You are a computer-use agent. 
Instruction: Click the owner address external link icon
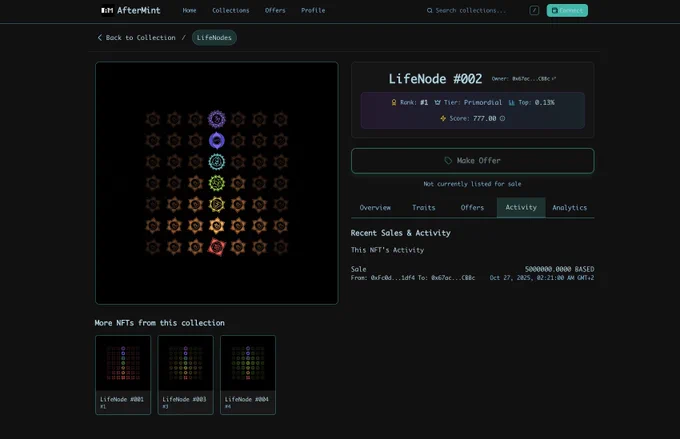(x=554, y=79)
